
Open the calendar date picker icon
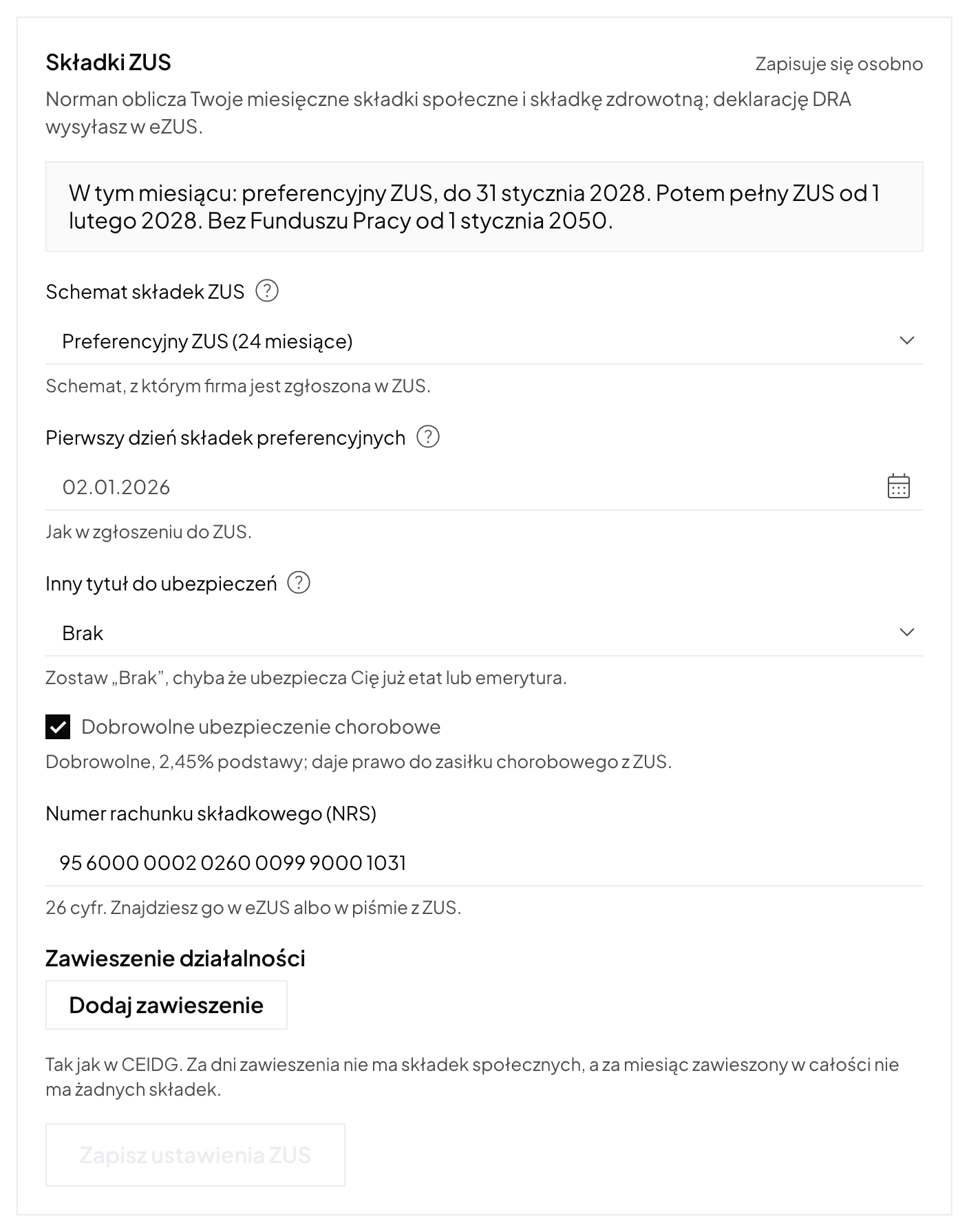(x=898, y=486)
